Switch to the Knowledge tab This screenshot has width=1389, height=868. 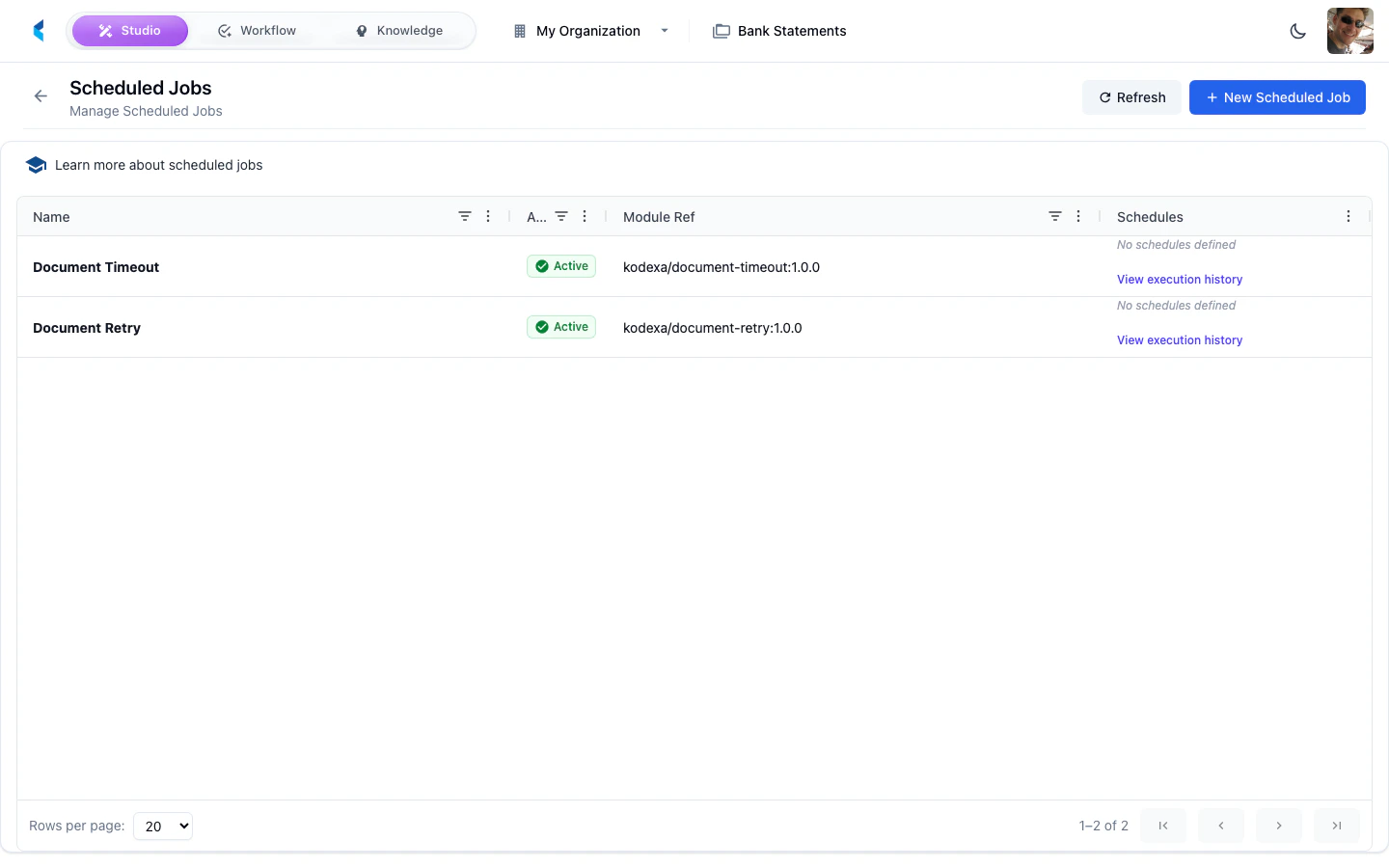(x=398, y=30)
